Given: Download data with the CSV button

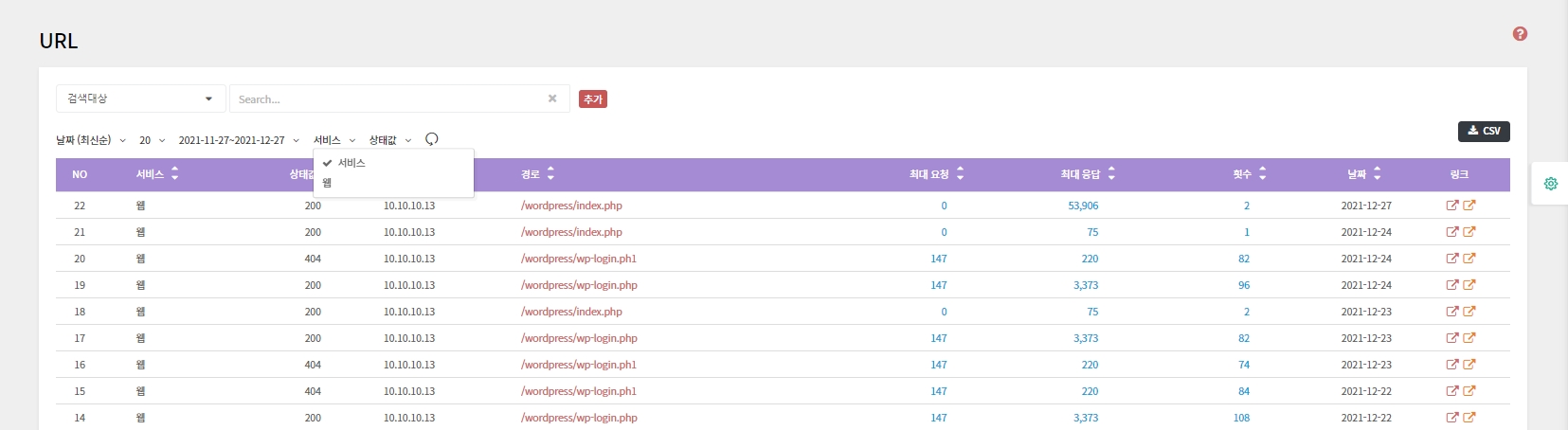Looking at the screenshot, I should click(1483, 131).
